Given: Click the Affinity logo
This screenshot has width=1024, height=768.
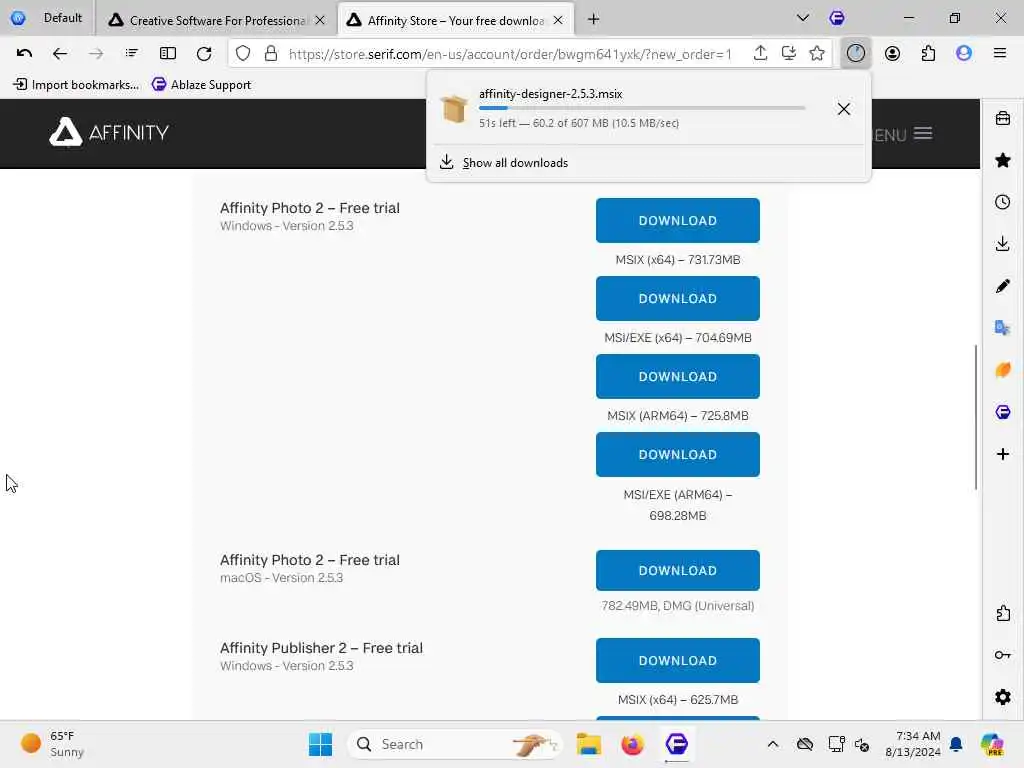Looking at the screenshot, I should [x=109, y=133].
